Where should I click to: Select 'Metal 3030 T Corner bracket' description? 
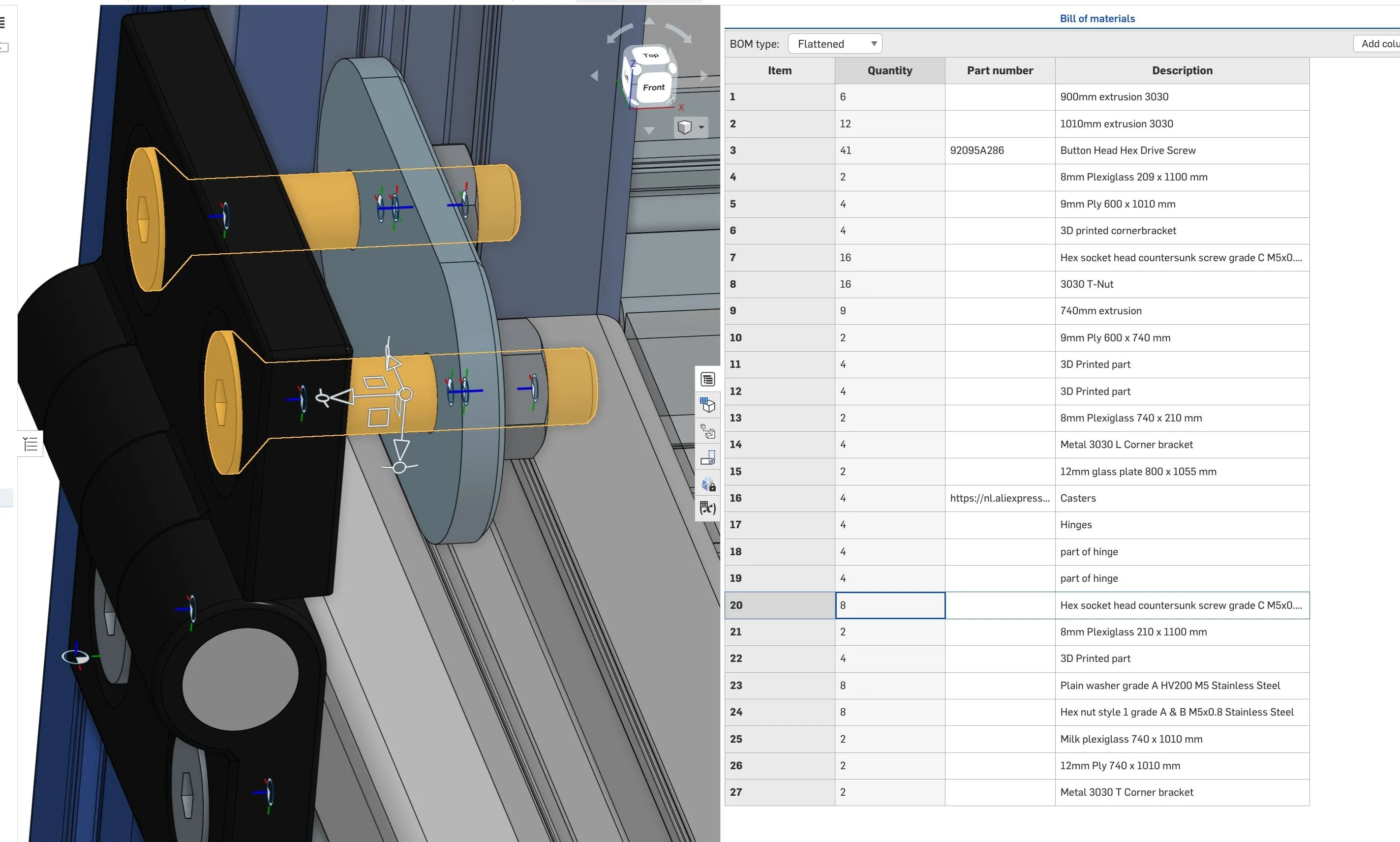click(x=1182, y=792)
